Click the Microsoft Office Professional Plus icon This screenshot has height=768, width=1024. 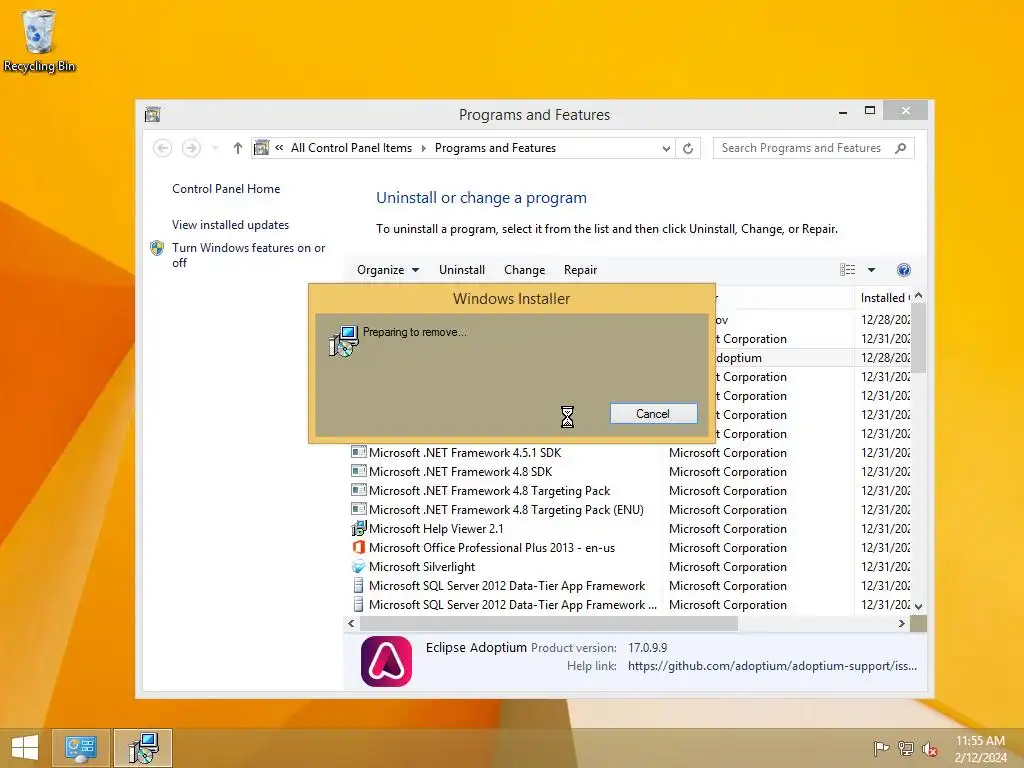[359, 547]
